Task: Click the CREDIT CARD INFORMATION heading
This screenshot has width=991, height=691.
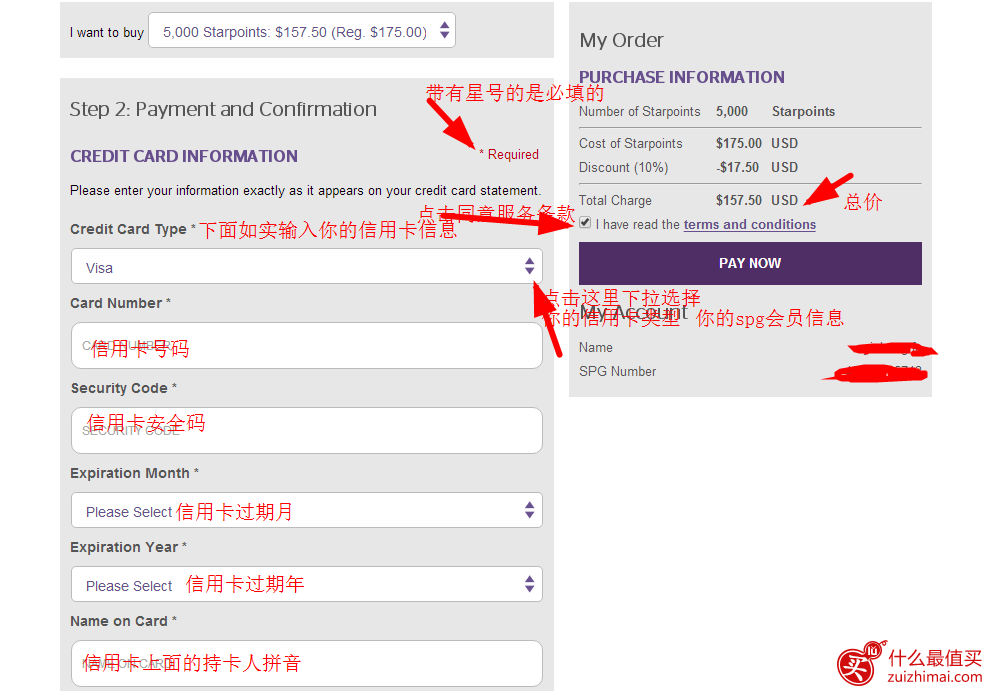Action: (x=184, y=156)
